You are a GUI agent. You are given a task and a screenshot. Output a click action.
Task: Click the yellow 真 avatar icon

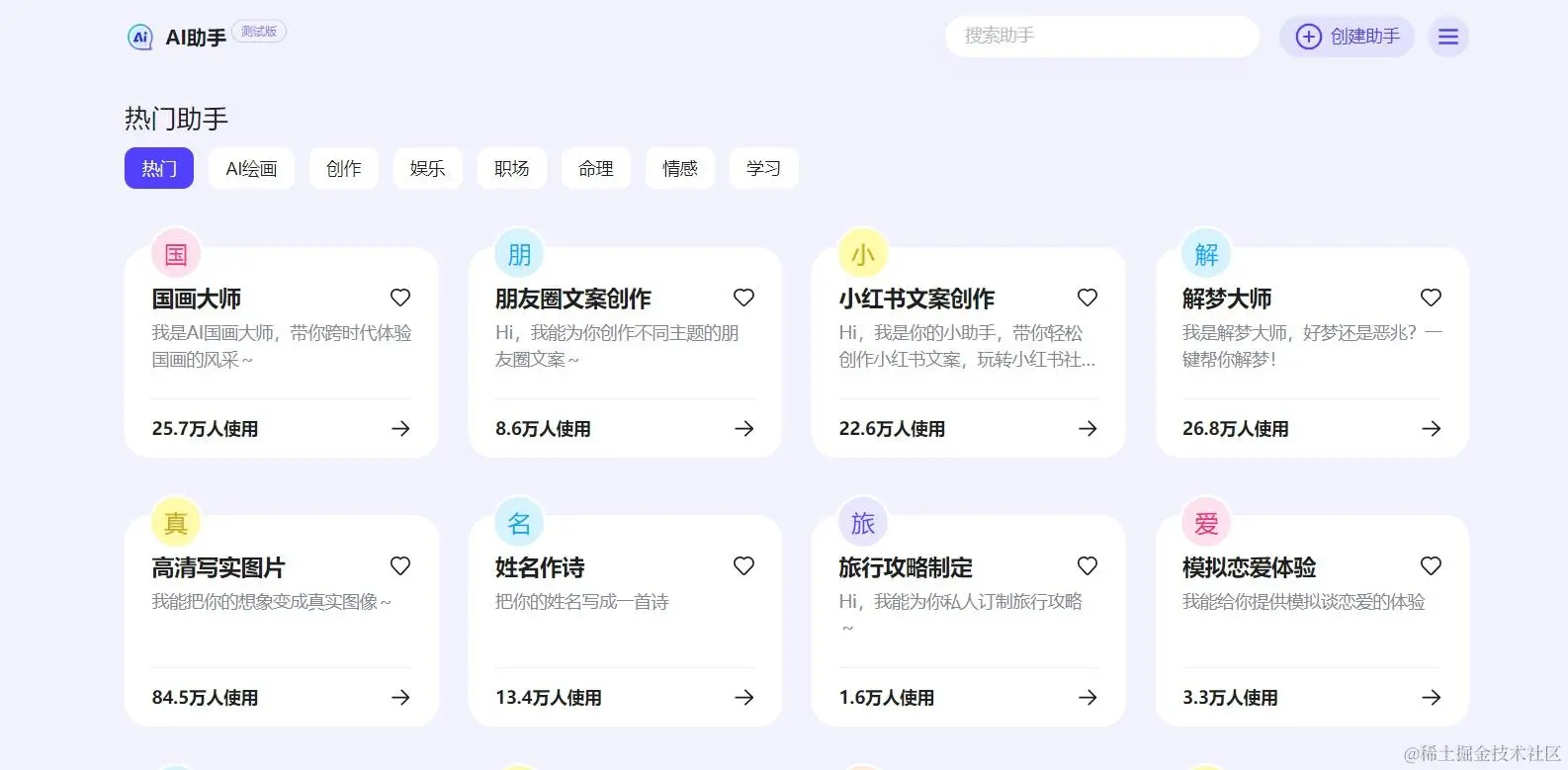176,523
